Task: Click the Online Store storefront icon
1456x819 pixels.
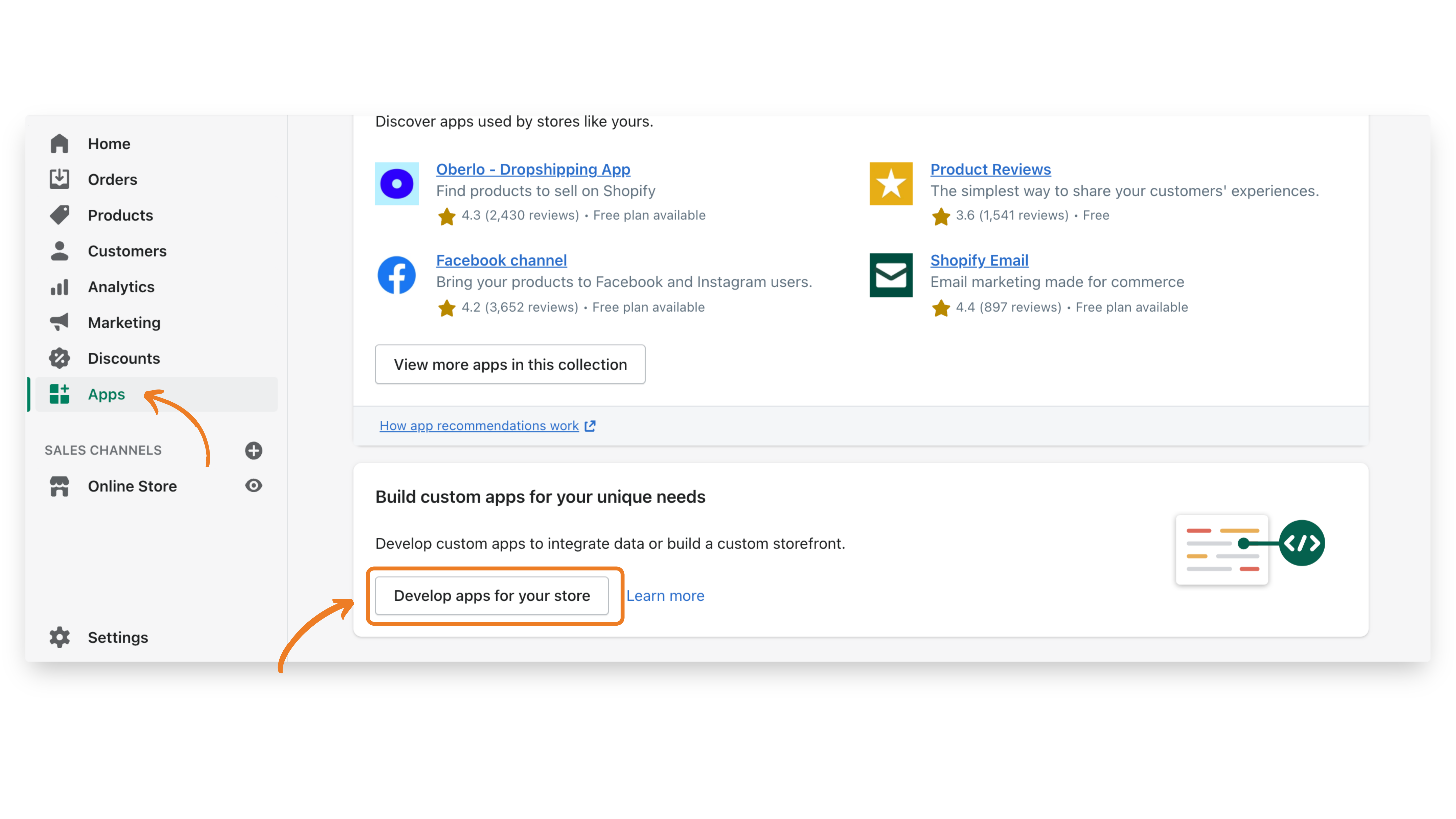Action: (59, 486)
